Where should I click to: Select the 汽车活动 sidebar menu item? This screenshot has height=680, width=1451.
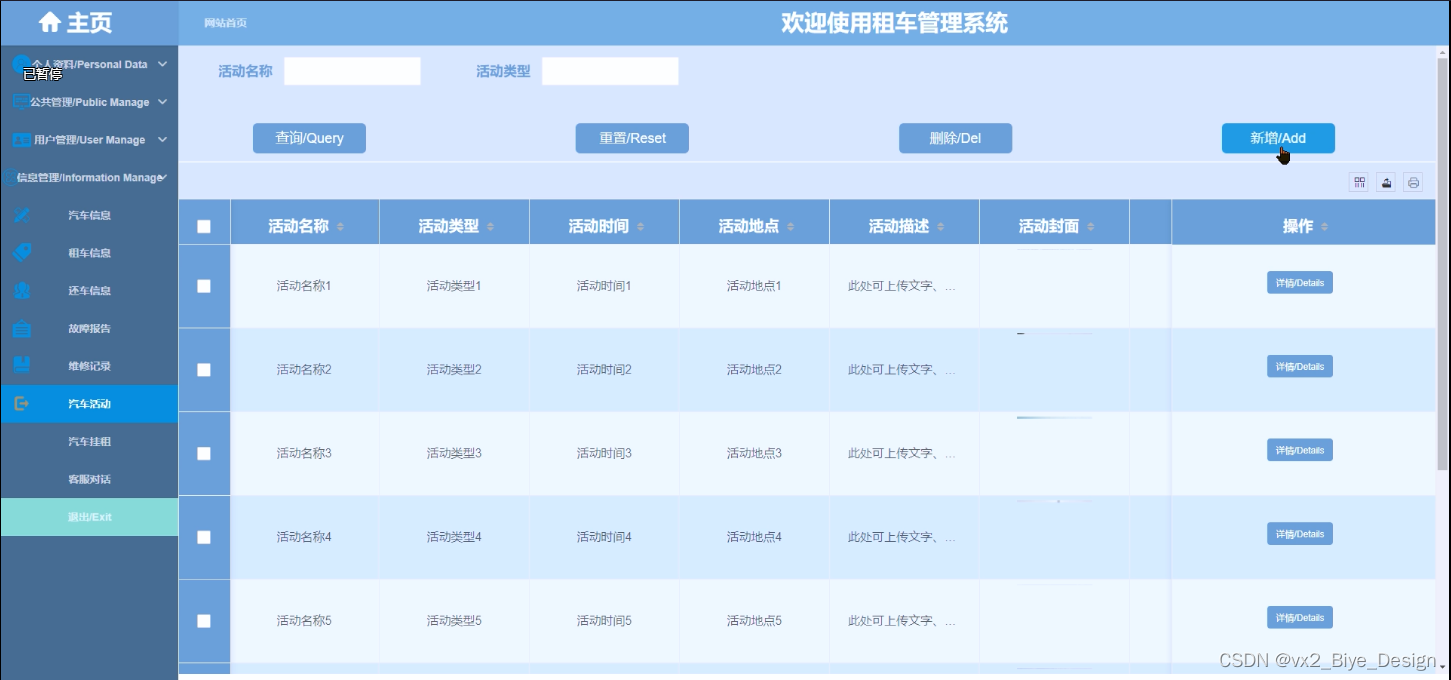click(89, 404)
